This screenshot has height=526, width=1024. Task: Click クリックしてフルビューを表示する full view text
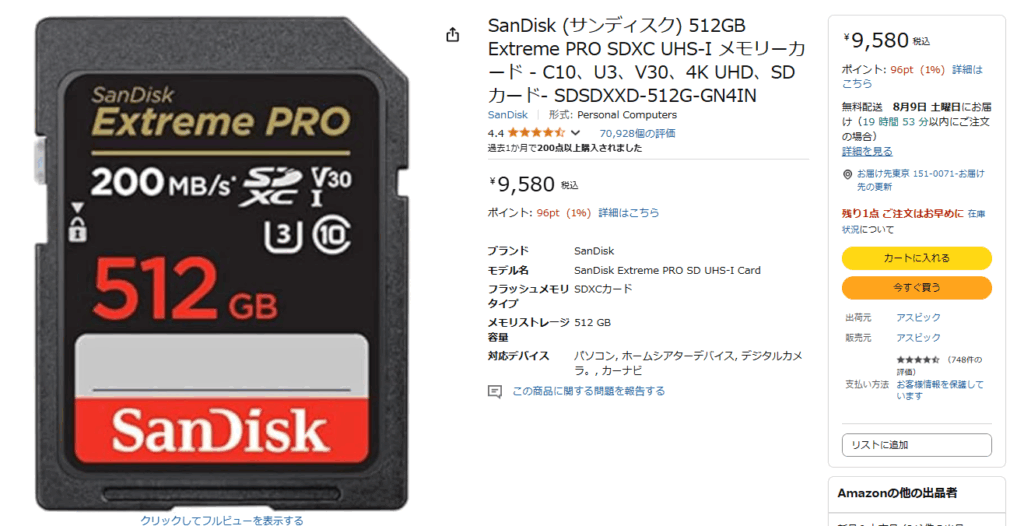point(222,520)
